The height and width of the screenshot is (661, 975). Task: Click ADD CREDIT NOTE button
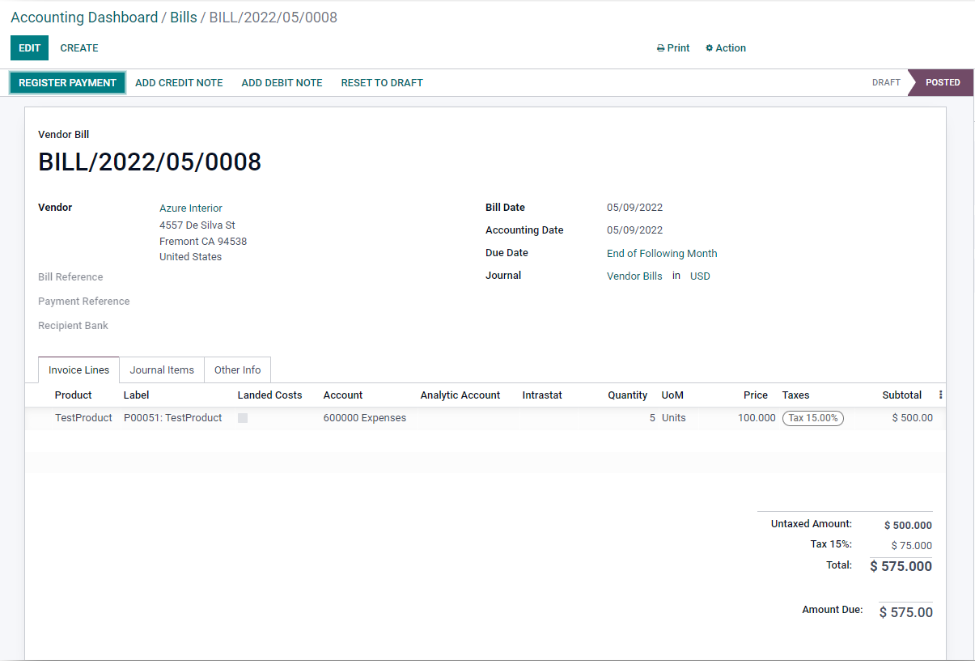(x=179, y=83)
